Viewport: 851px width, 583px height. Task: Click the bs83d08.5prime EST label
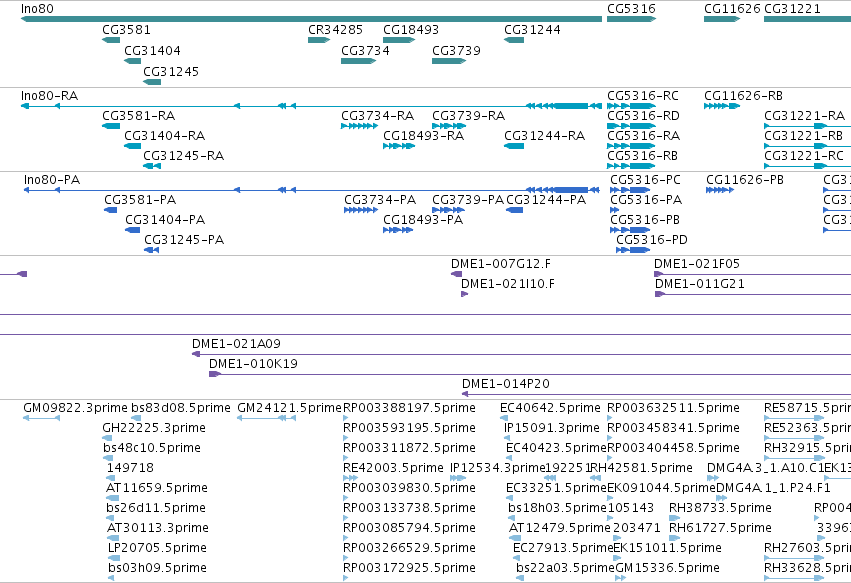pyautogui.click(x=181, y=408)
